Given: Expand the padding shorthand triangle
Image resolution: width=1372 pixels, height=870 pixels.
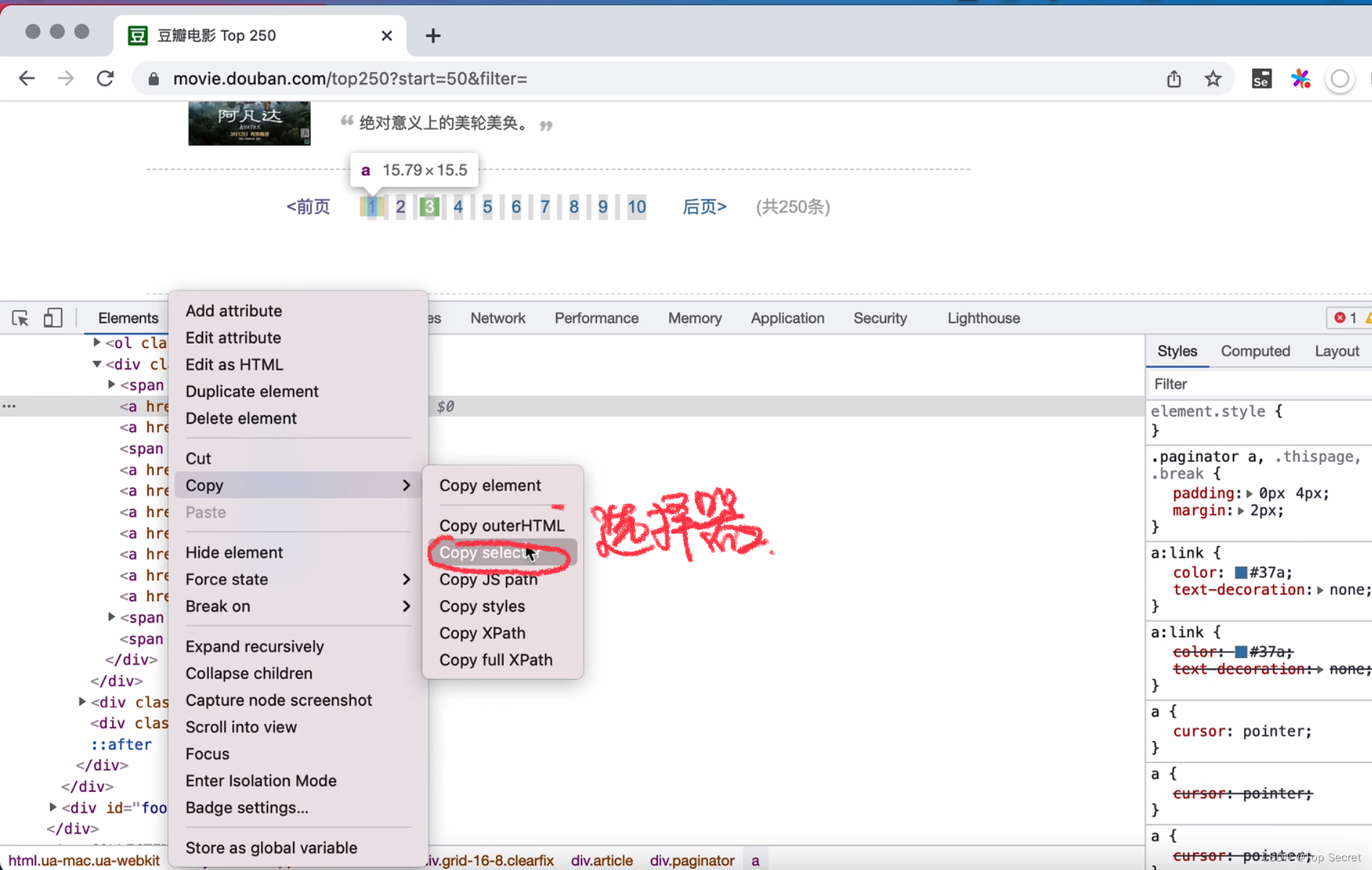Looking at the screenshot, I should coord(1249,493).
